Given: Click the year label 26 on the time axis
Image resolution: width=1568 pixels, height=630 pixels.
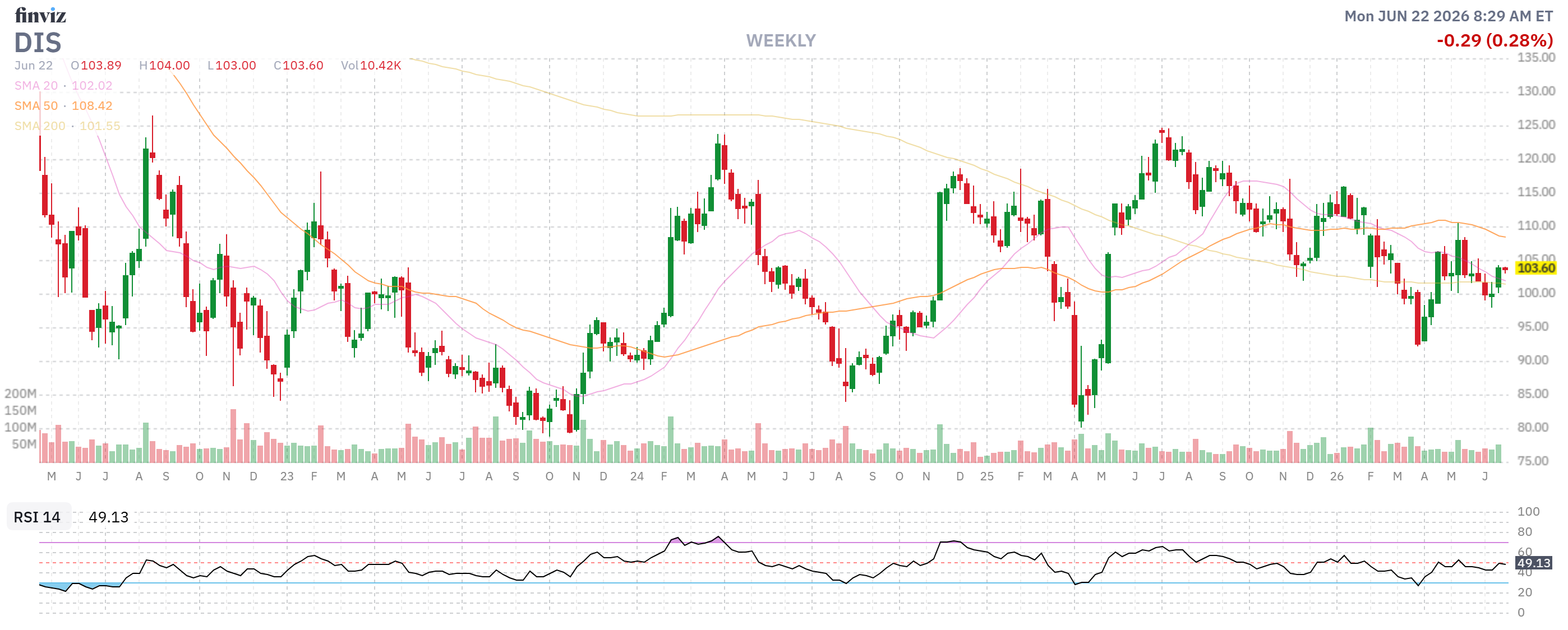Looking at the screenshot, I should coord(1337,477).
